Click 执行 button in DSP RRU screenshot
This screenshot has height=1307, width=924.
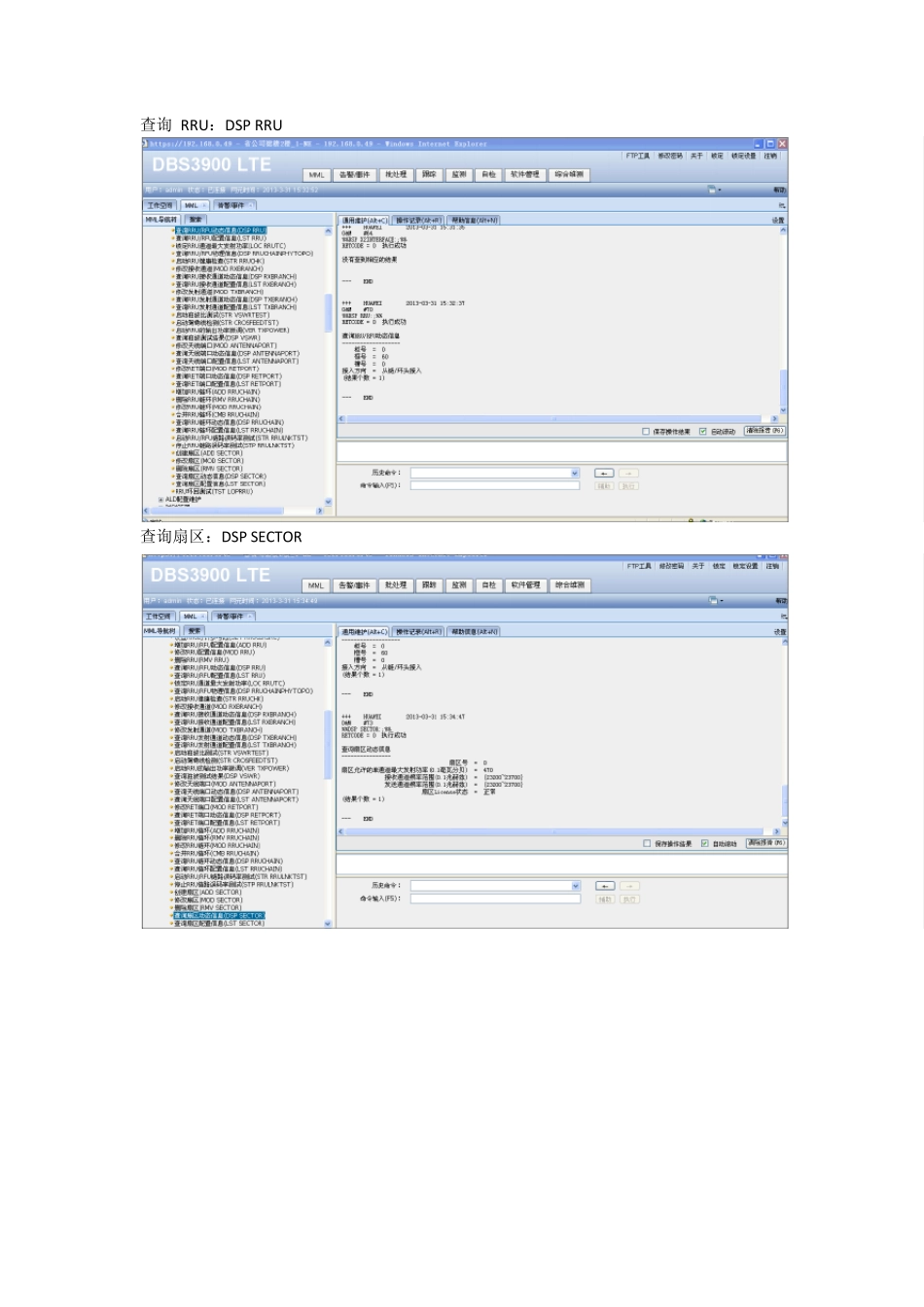coord(628,485)
